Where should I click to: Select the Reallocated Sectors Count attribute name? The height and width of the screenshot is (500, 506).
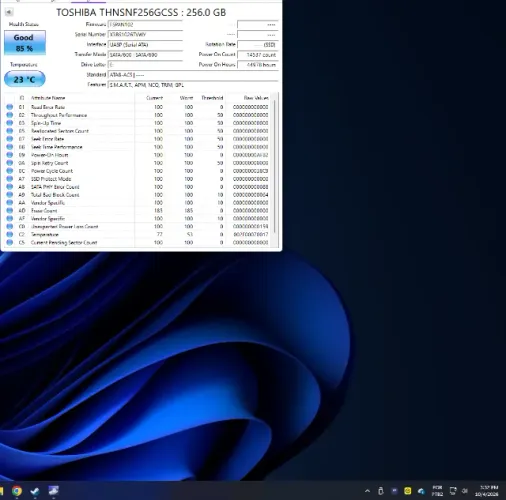60,131
